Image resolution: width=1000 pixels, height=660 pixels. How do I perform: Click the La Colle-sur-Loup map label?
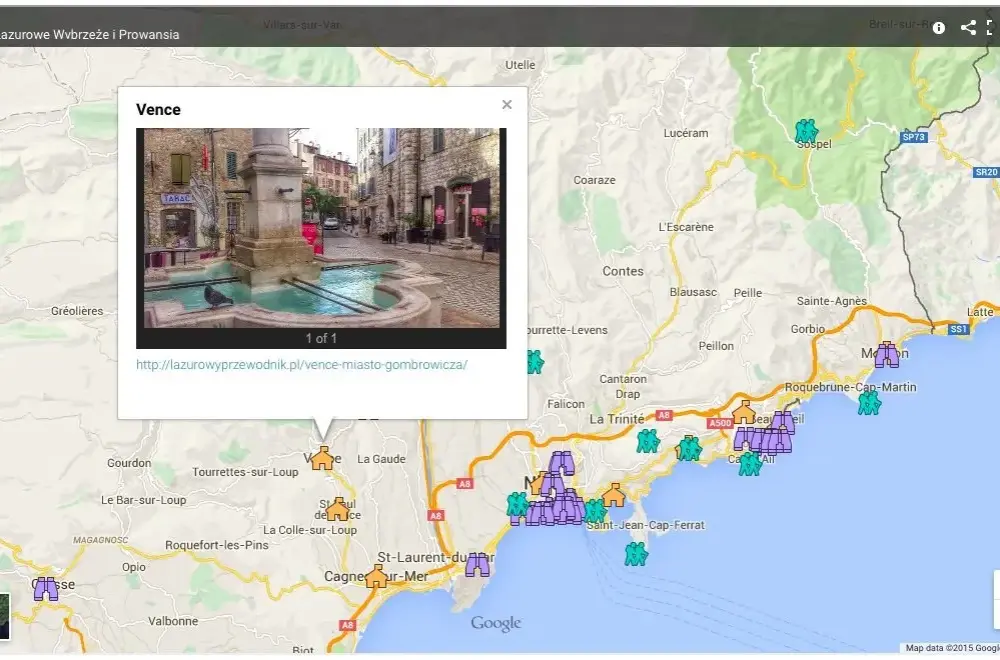[x=310, y=530]
